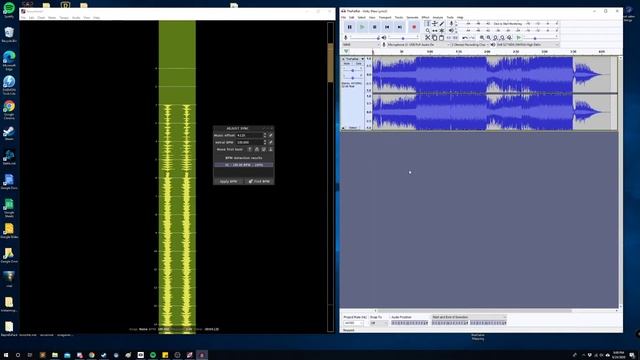
Task: Click the Zoom Toggle icon
Action: pos(509,38)
